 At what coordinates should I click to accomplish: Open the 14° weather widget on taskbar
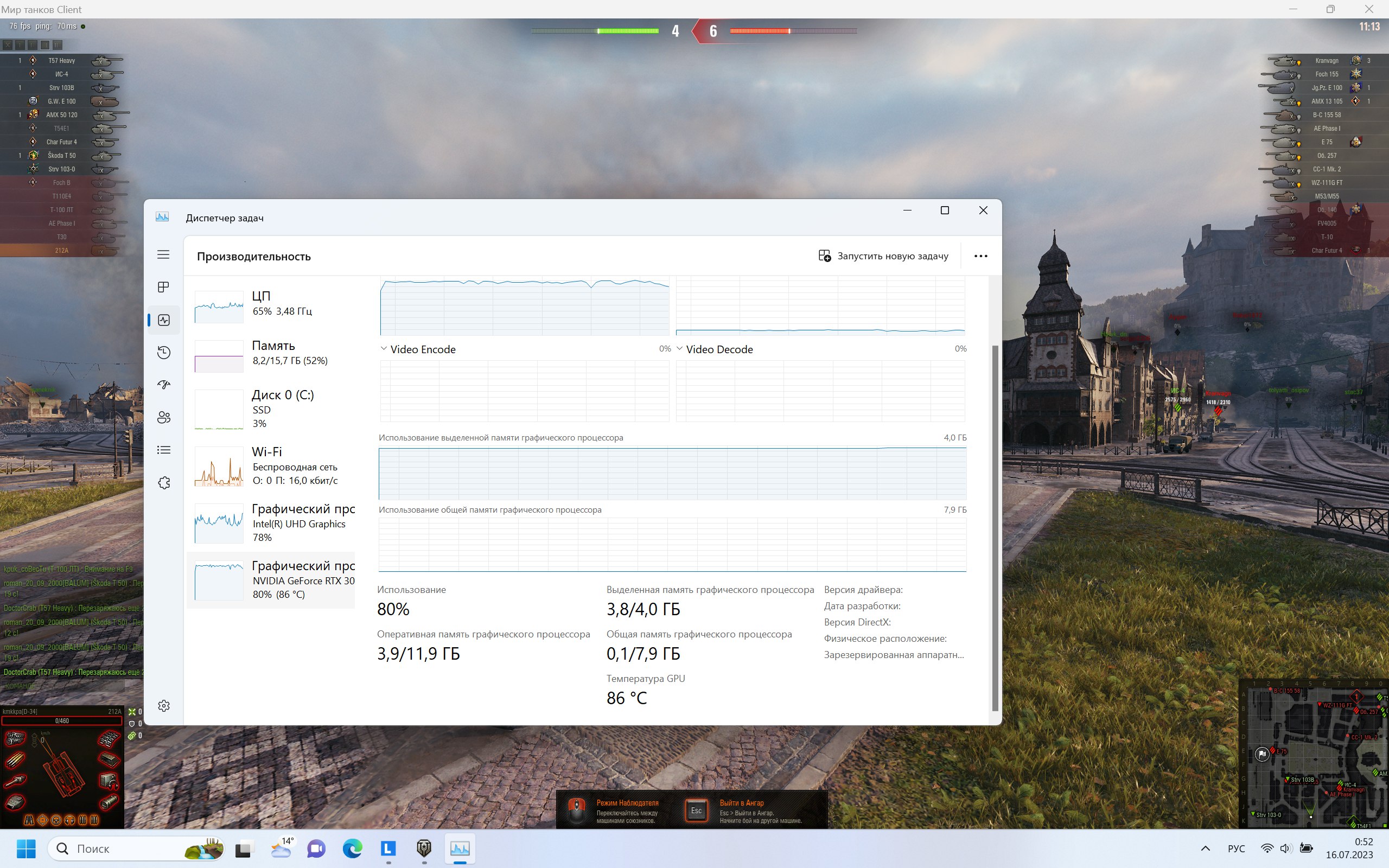click(281, 848)
